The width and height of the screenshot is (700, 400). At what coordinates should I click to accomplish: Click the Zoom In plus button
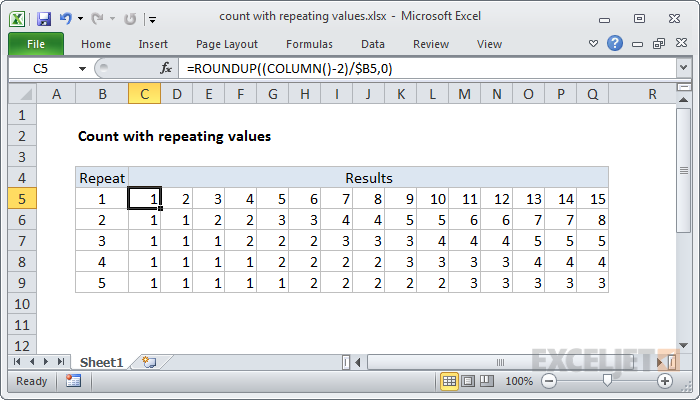click(x=665, y=381)
